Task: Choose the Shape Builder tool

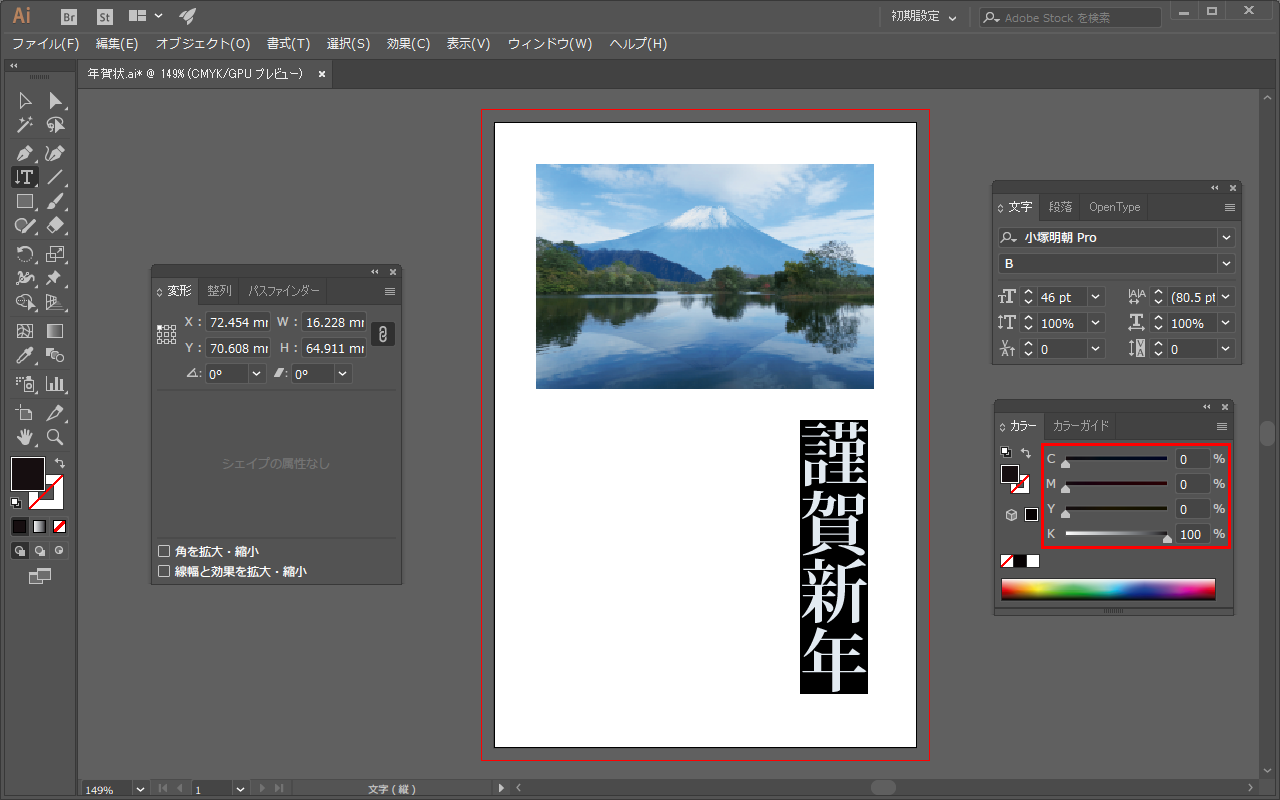Action: (25, 302)
